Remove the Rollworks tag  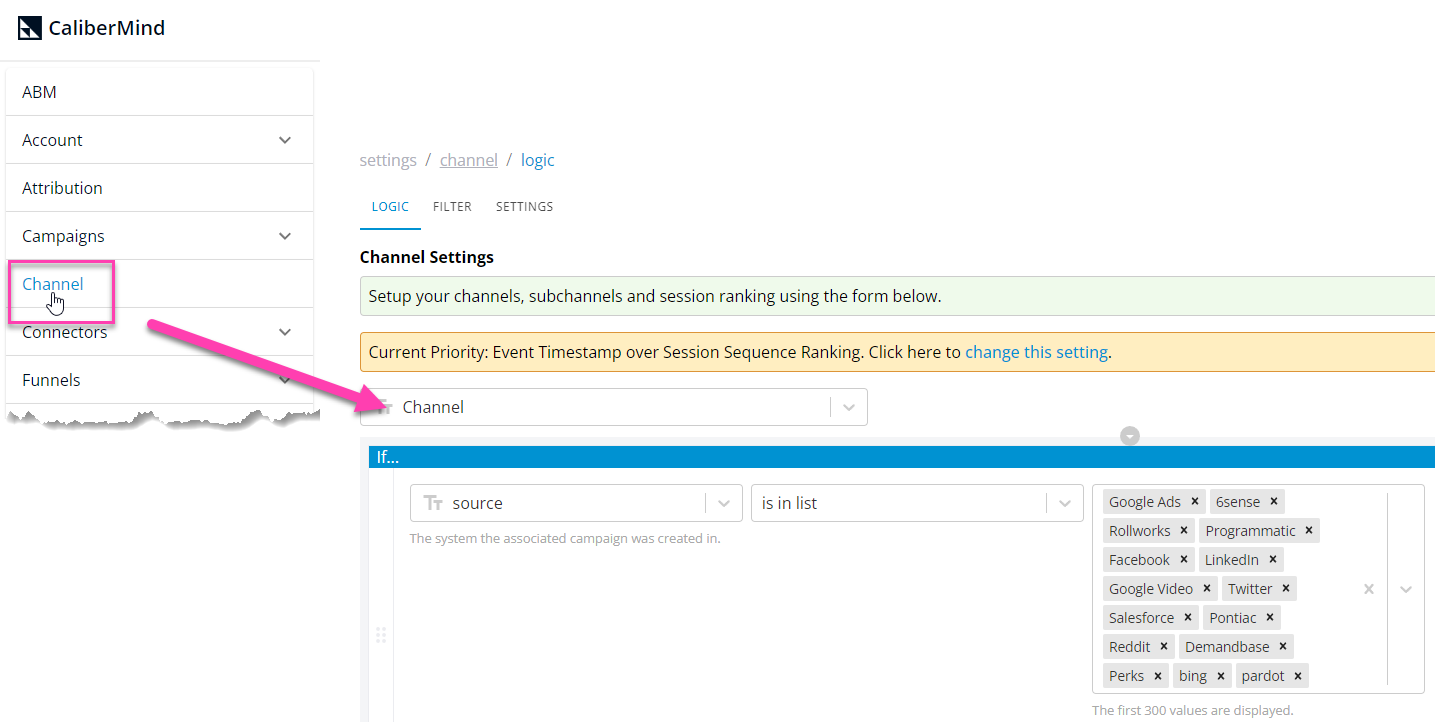pyautogui.click(x=1184, y=531)
